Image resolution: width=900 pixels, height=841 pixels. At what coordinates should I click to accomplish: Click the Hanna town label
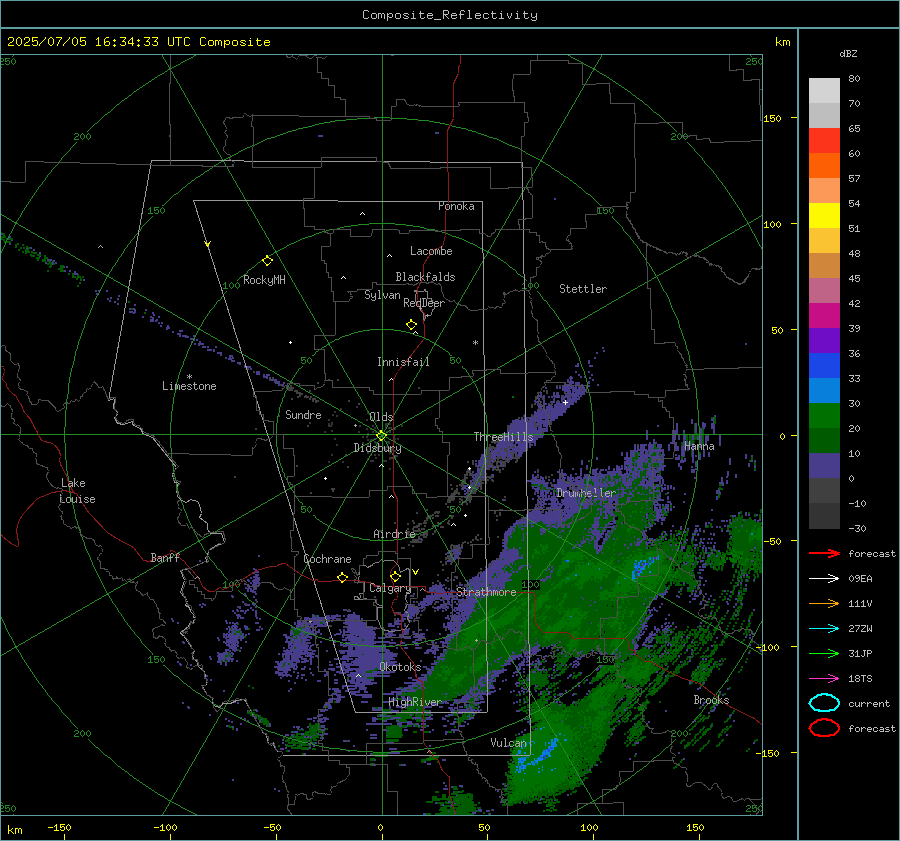tap(699, 446)
